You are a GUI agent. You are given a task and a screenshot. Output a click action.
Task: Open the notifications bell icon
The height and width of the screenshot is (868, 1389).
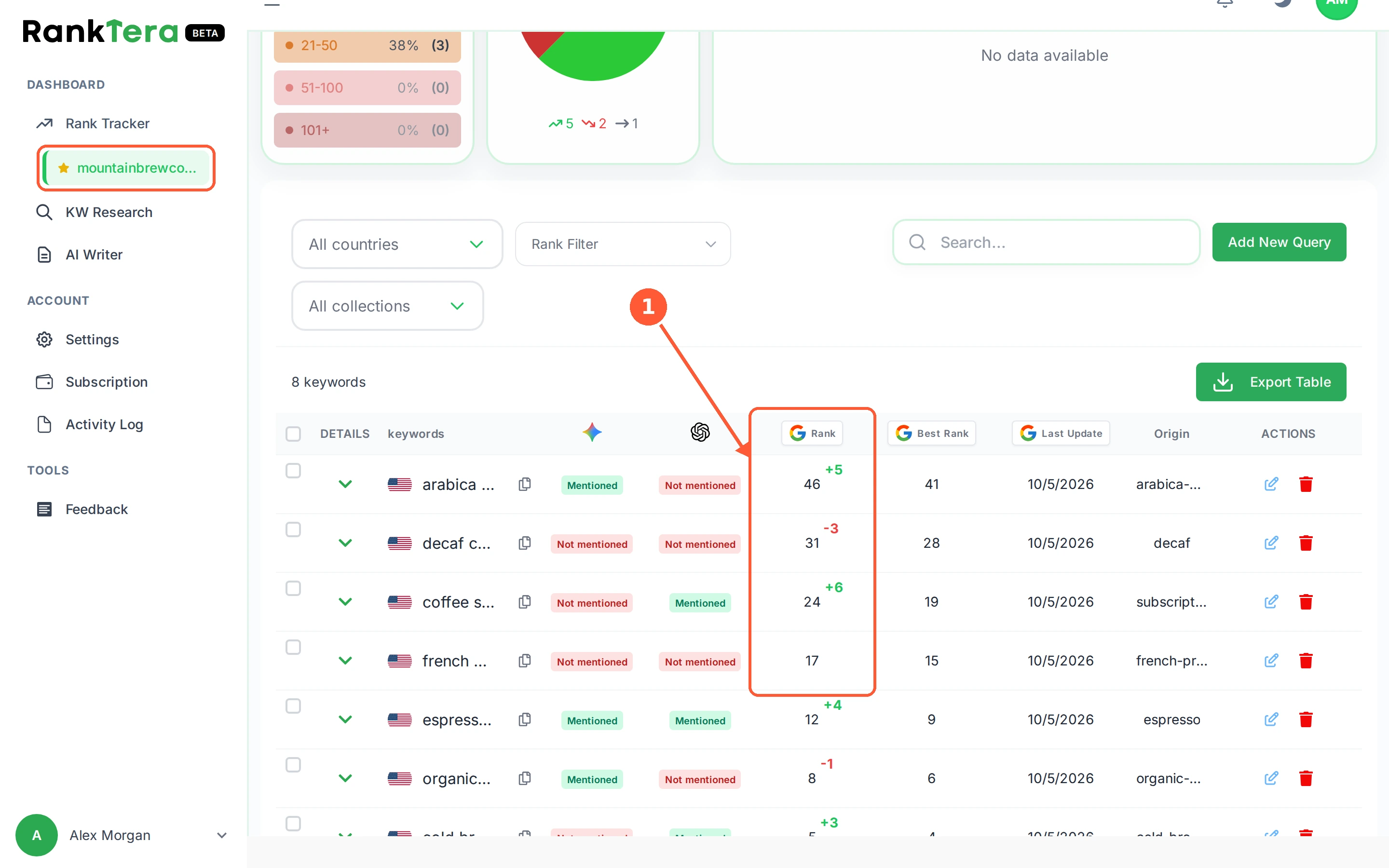click(x=1225, y=3)
